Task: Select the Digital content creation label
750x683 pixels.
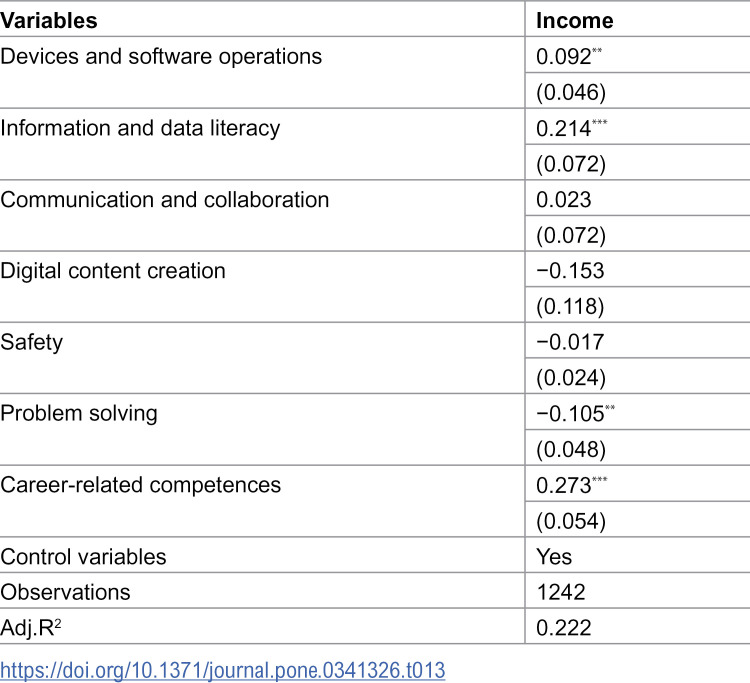Action: coord(112,271)
